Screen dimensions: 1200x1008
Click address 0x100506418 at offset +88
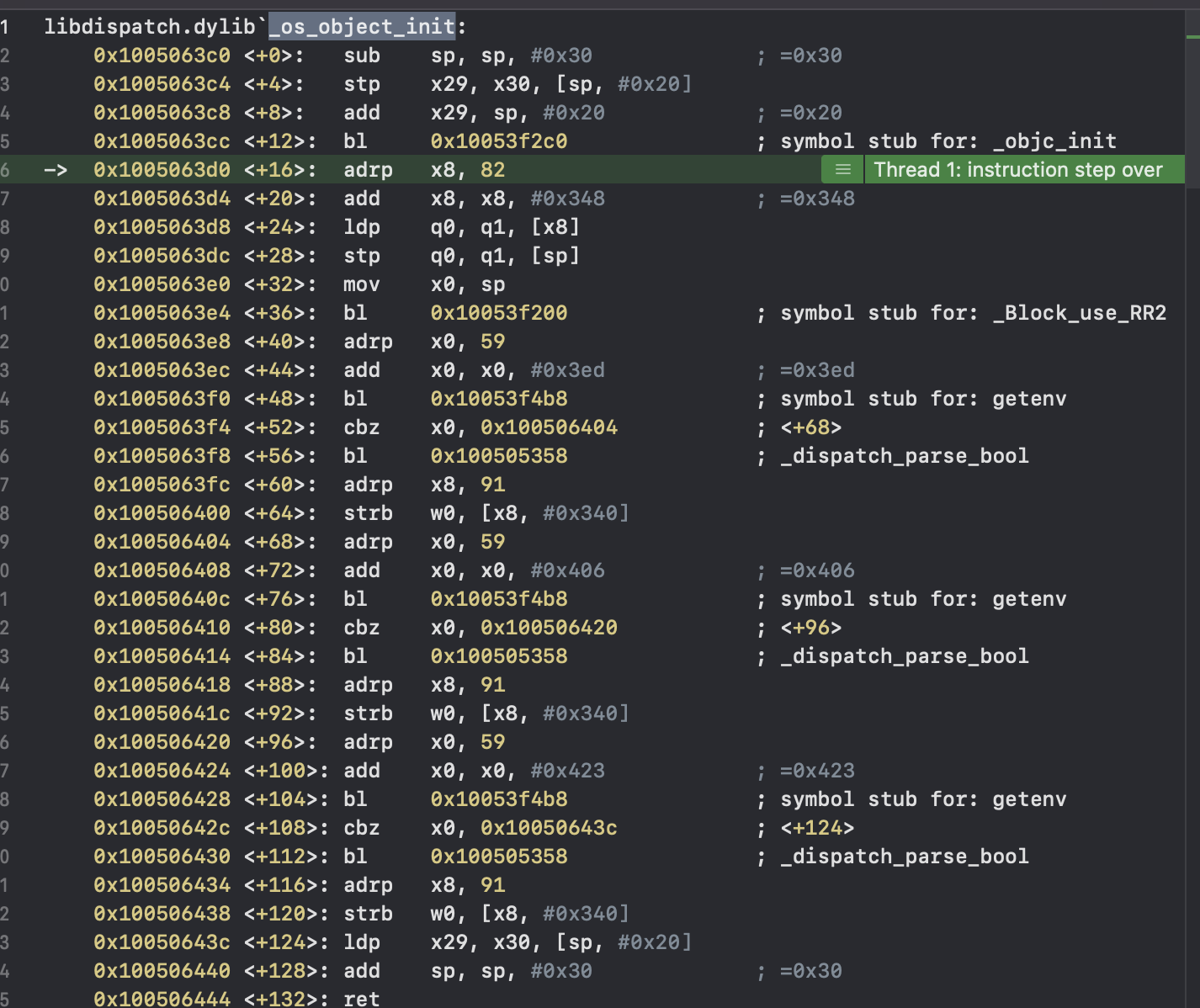click(162, 685)
